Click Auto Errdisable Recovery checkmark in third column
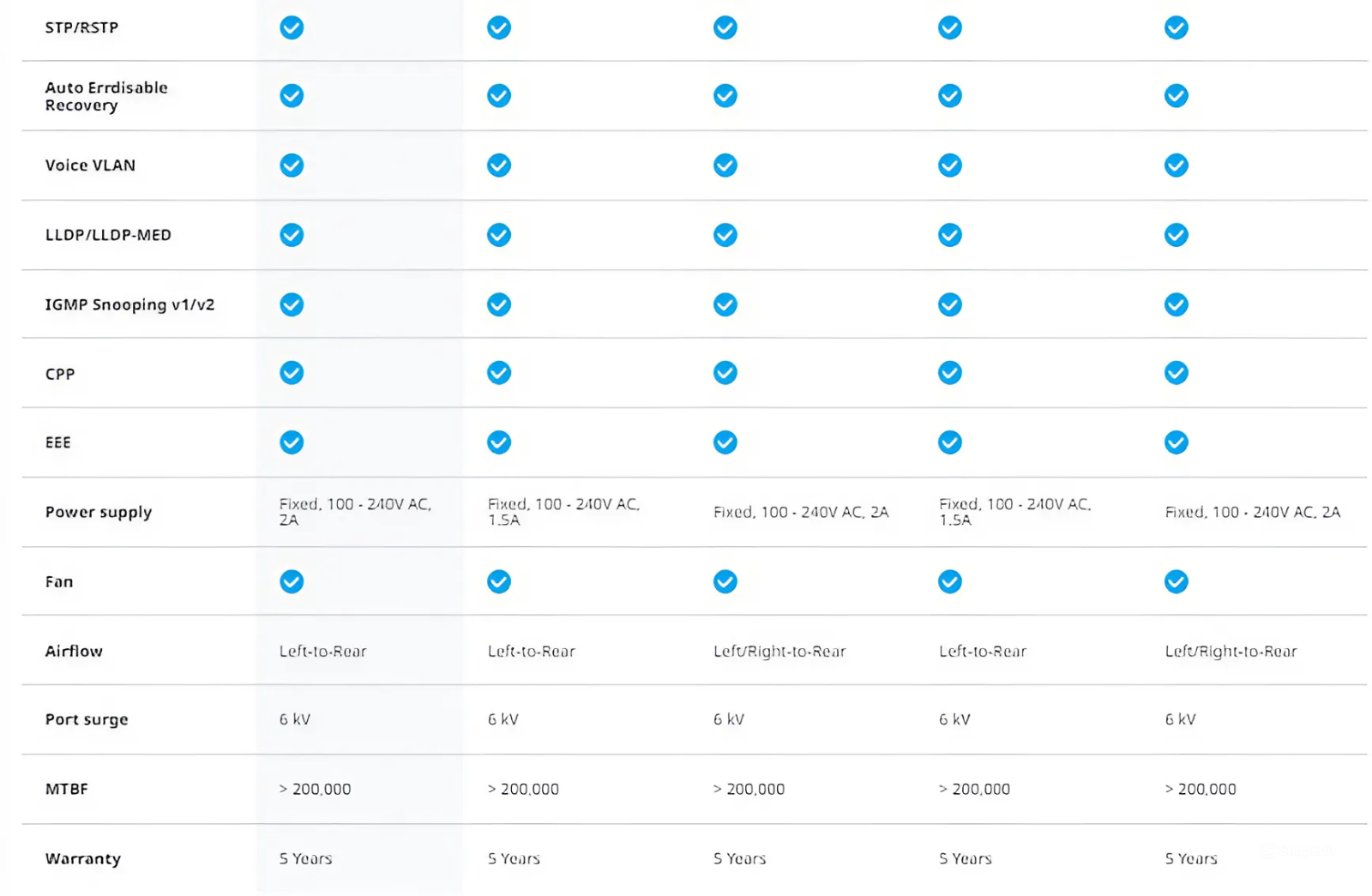1372x896 pixels. [x=725, y=95]
